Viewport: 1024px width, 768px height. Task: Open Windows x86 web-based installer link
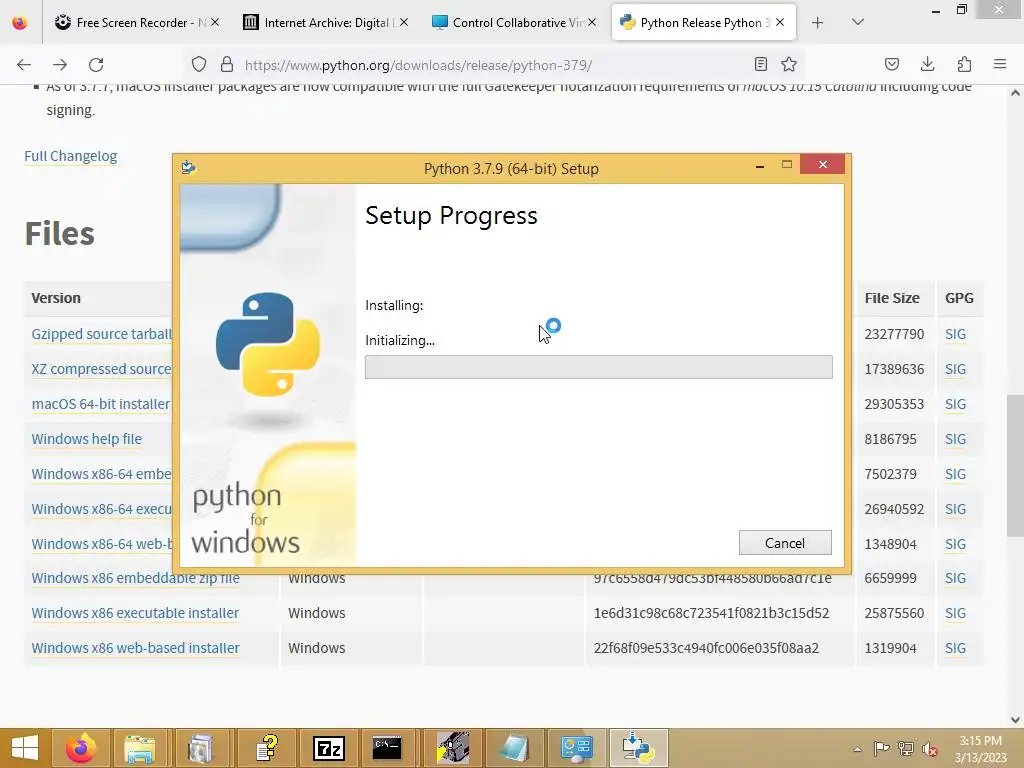coord(135,648)
